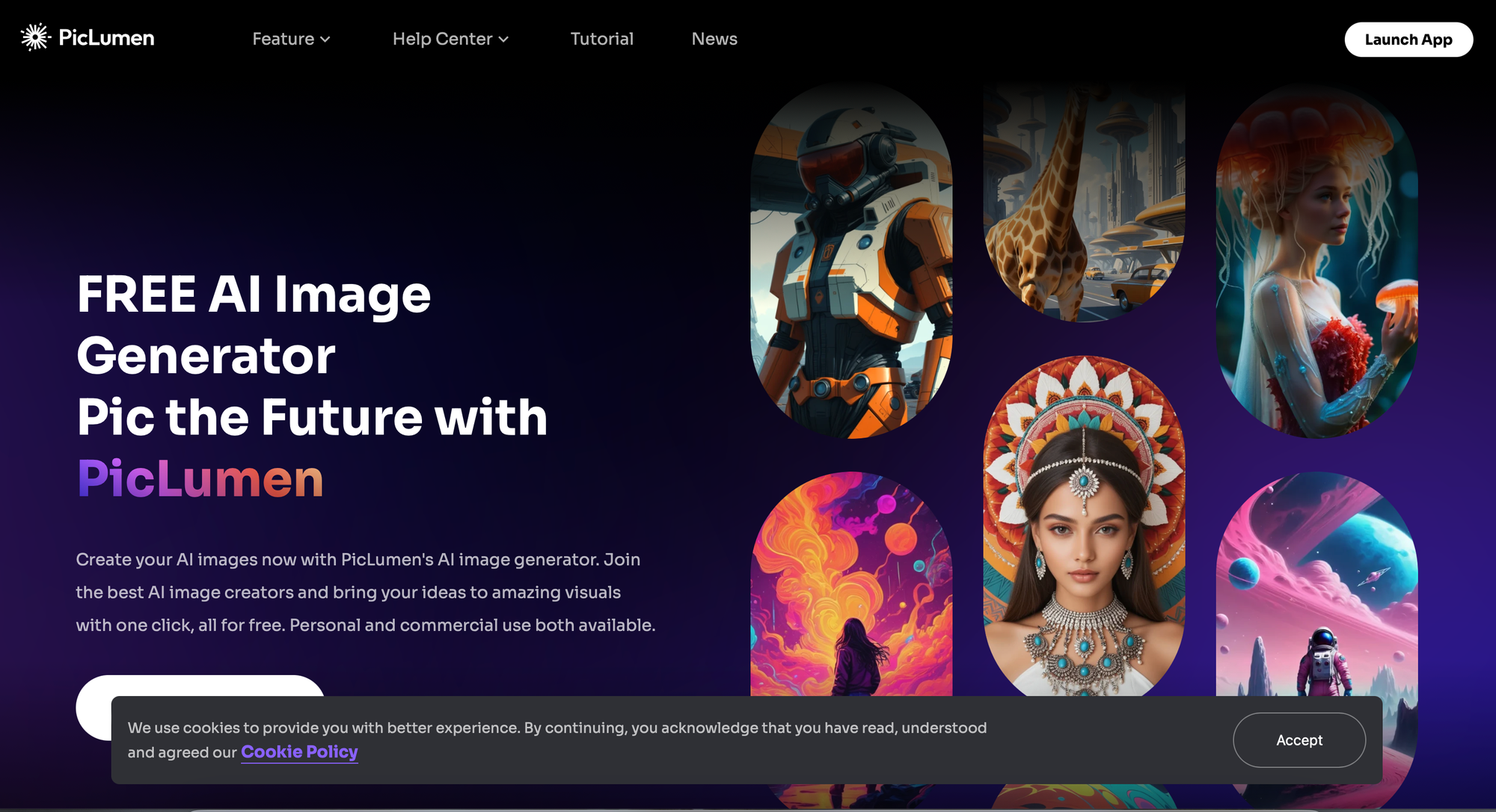Image resolution: width=1496 pixels, height=812 pixels.
Task: Select the orange robot astronaut image
Action: pyautogui.click(x=851, y=261)
